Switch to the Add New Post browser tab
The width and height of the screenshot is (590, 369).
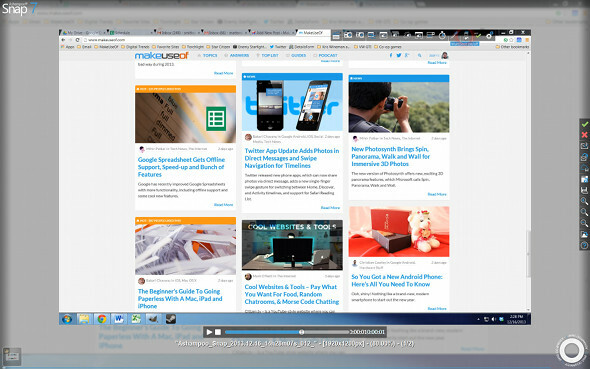(272, 33)
